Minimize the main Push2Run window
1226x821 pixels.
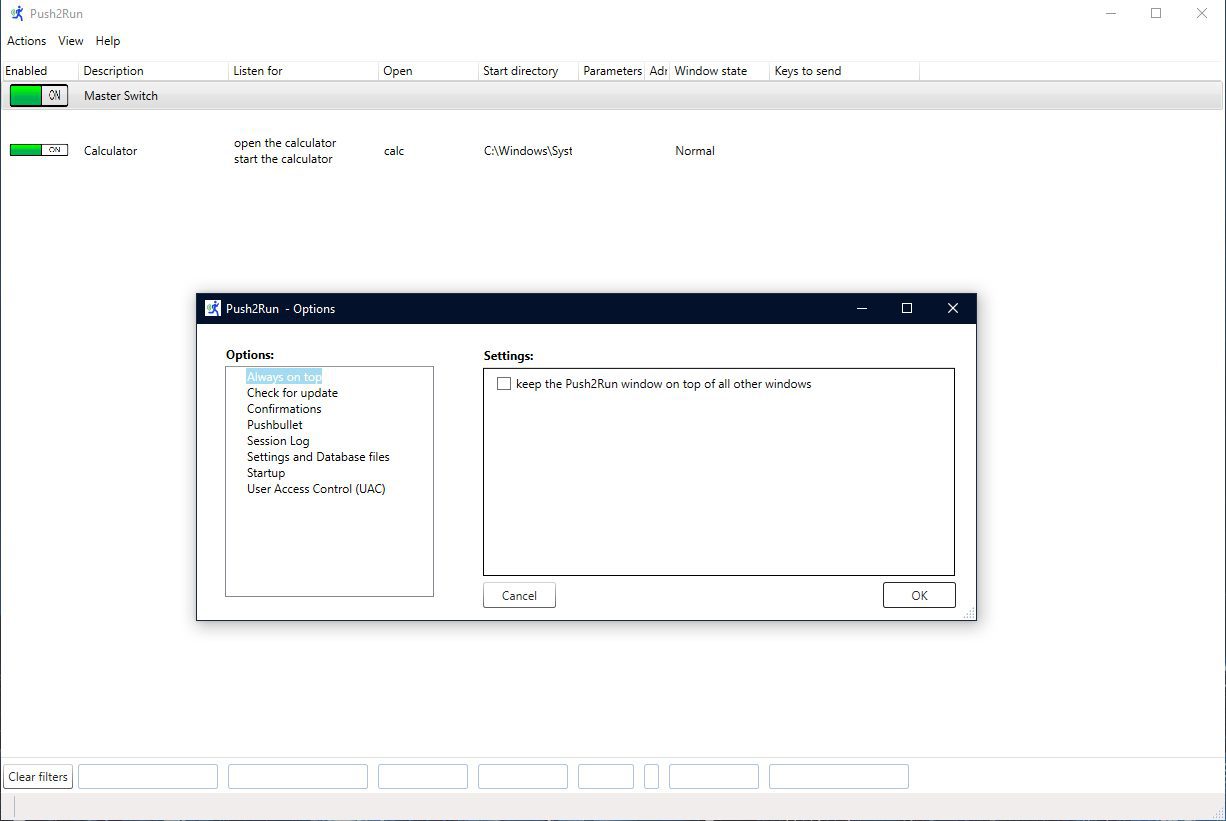(1111, 14)
